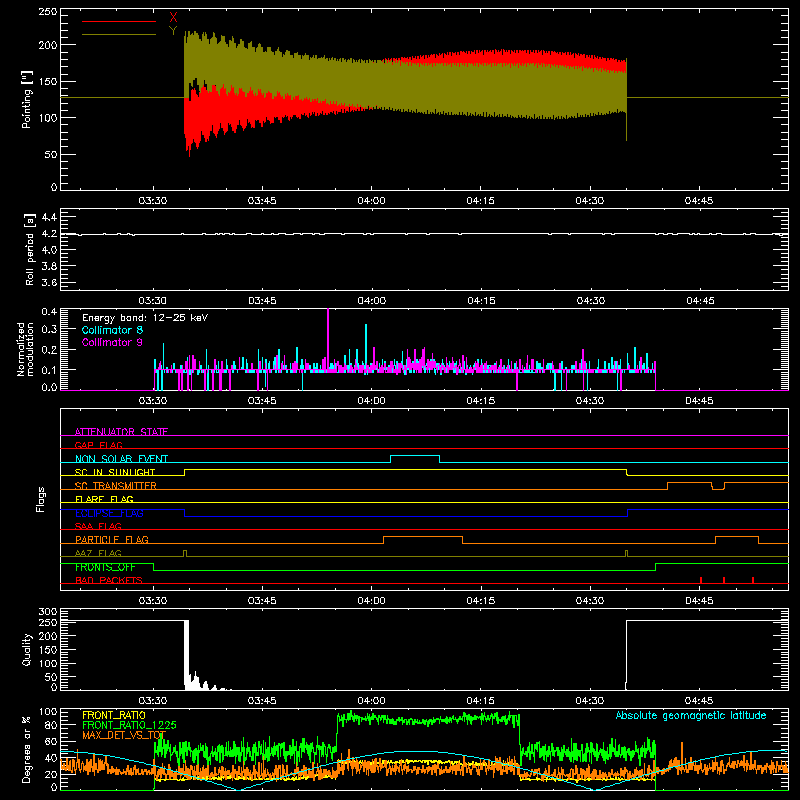
Task: Click the 'Degrees or %' axis label
Action: coord(27,749)
